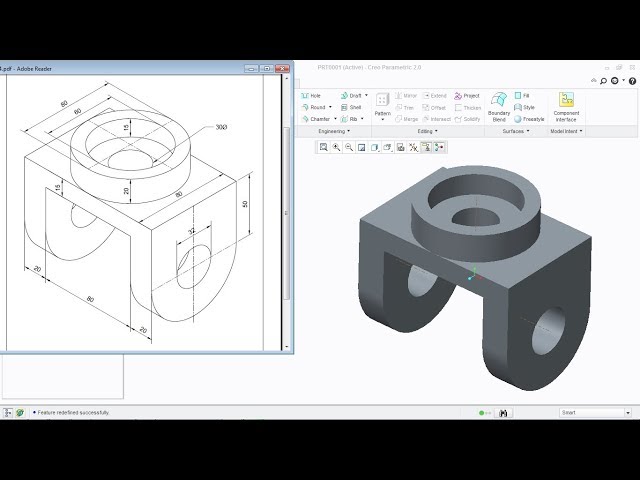Viewport: 640px width, 480px height.
Task: Expand the Round dropdown arrow
Action: click(330, 107)
